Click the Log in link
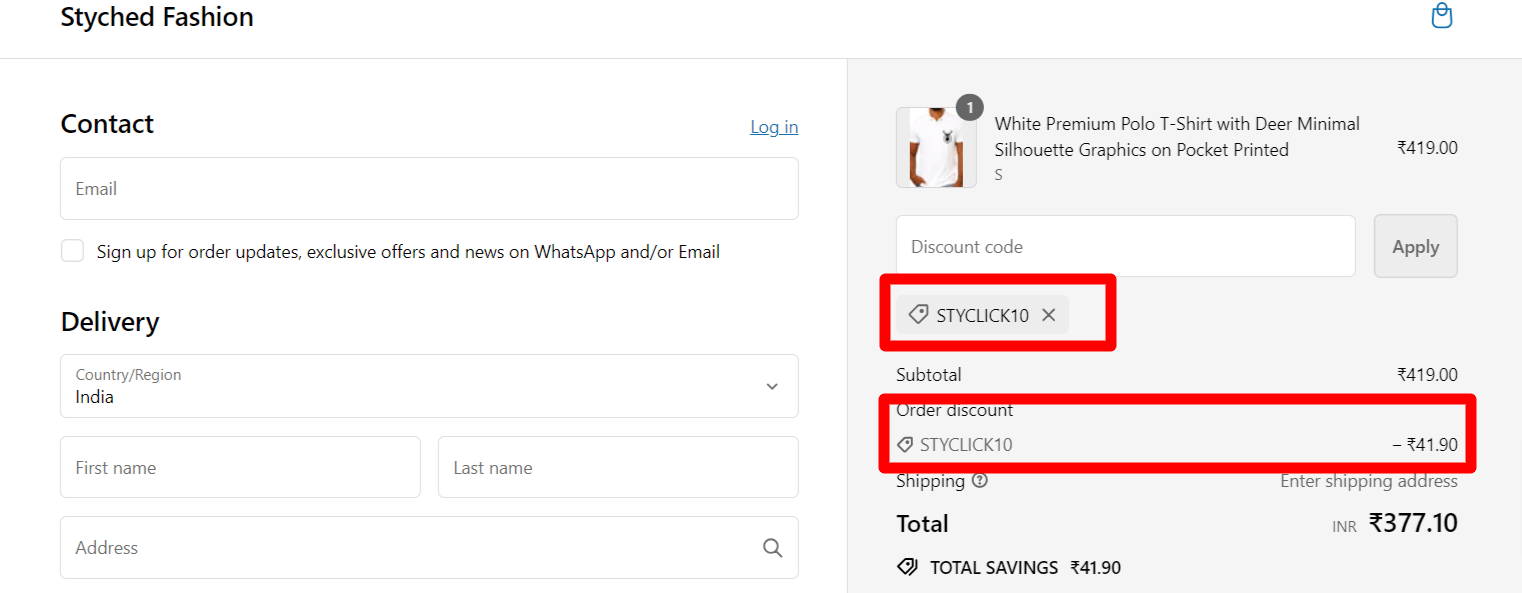This screenshot has width=1522, height=593. point(774,127)
